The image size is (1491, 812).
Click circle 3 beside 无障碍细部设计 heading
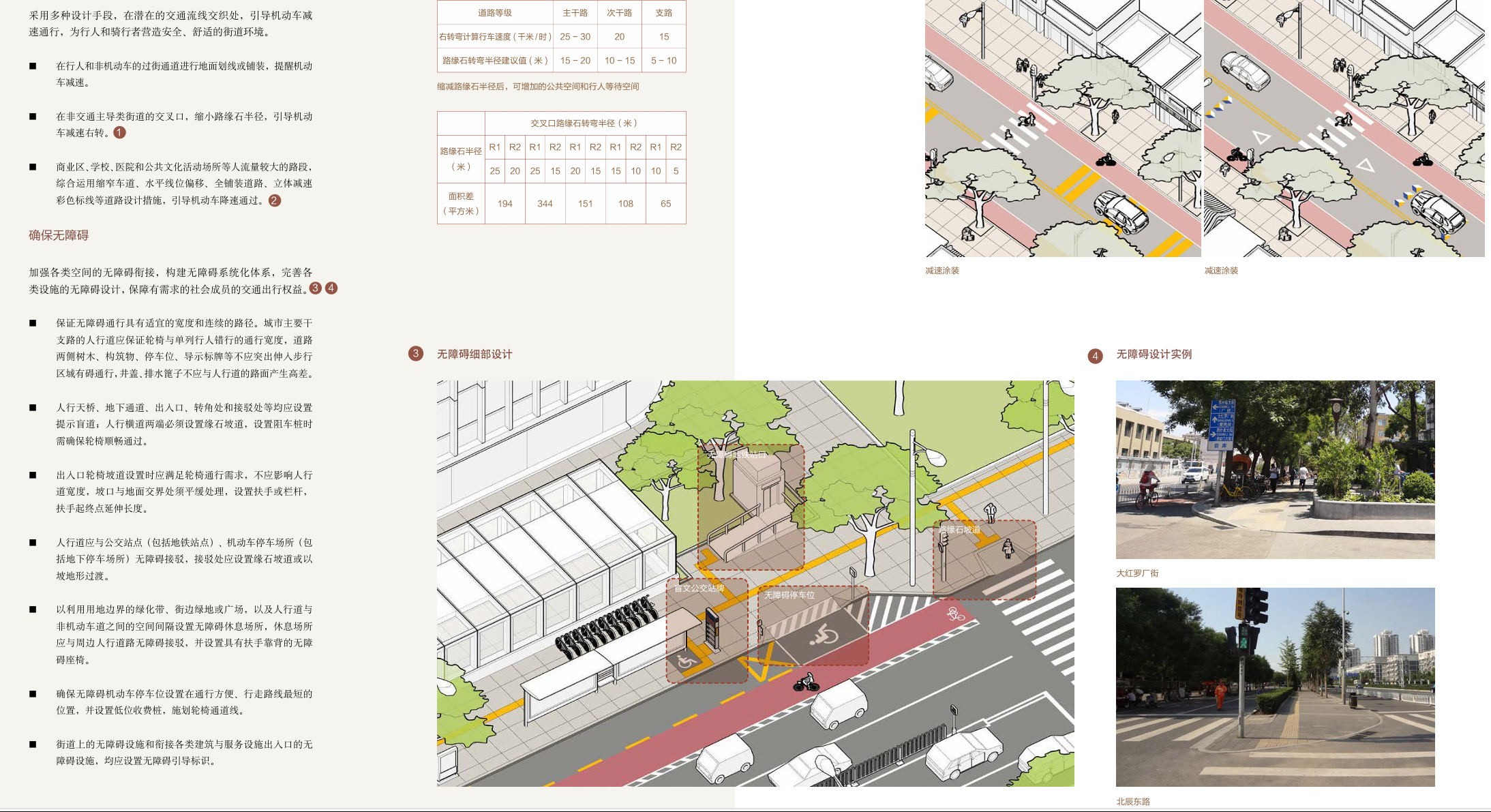[415, 354]
